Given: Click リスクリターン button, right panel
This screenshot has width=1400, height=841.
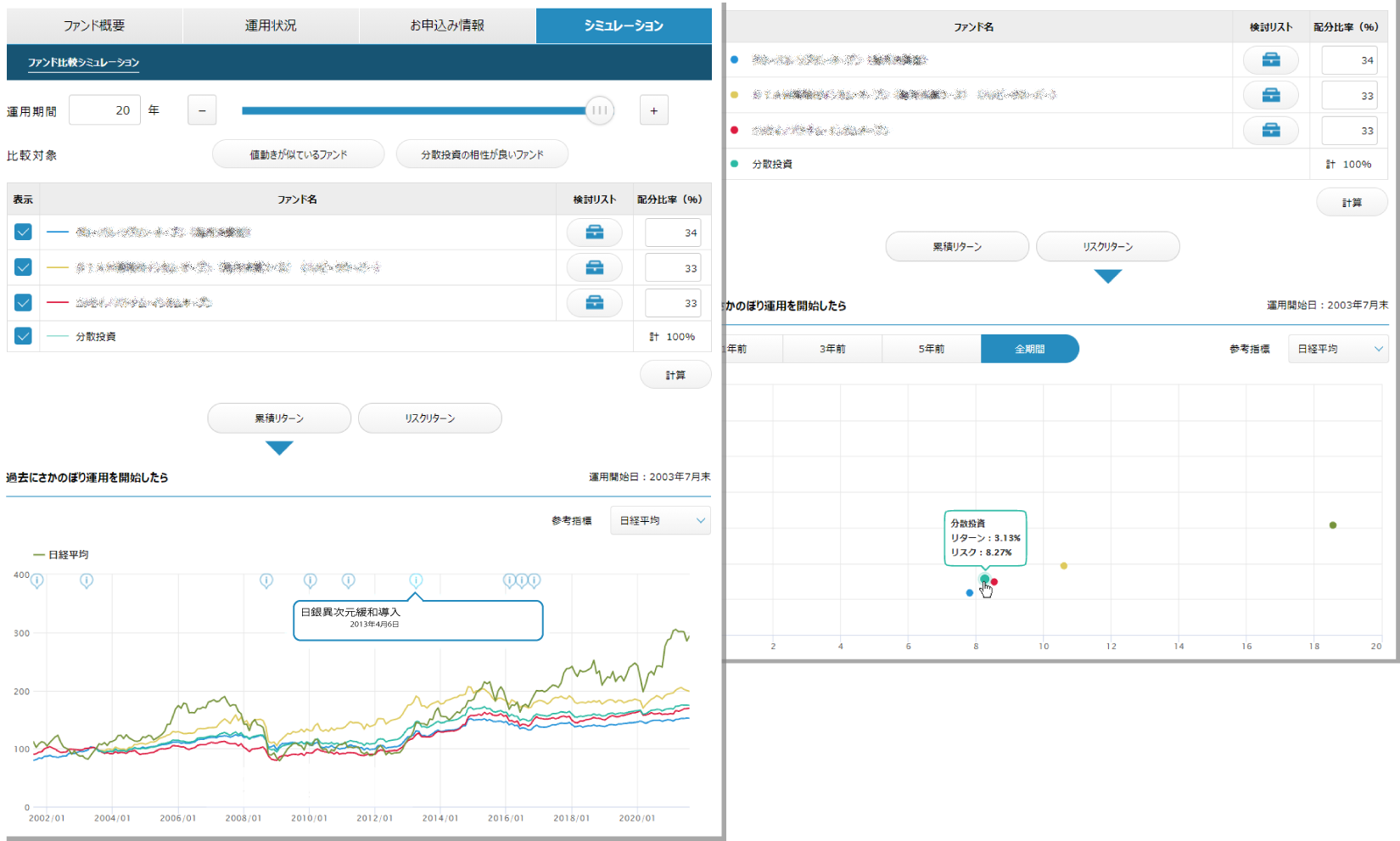Looking at the screenshot, I should [1108, 247].
